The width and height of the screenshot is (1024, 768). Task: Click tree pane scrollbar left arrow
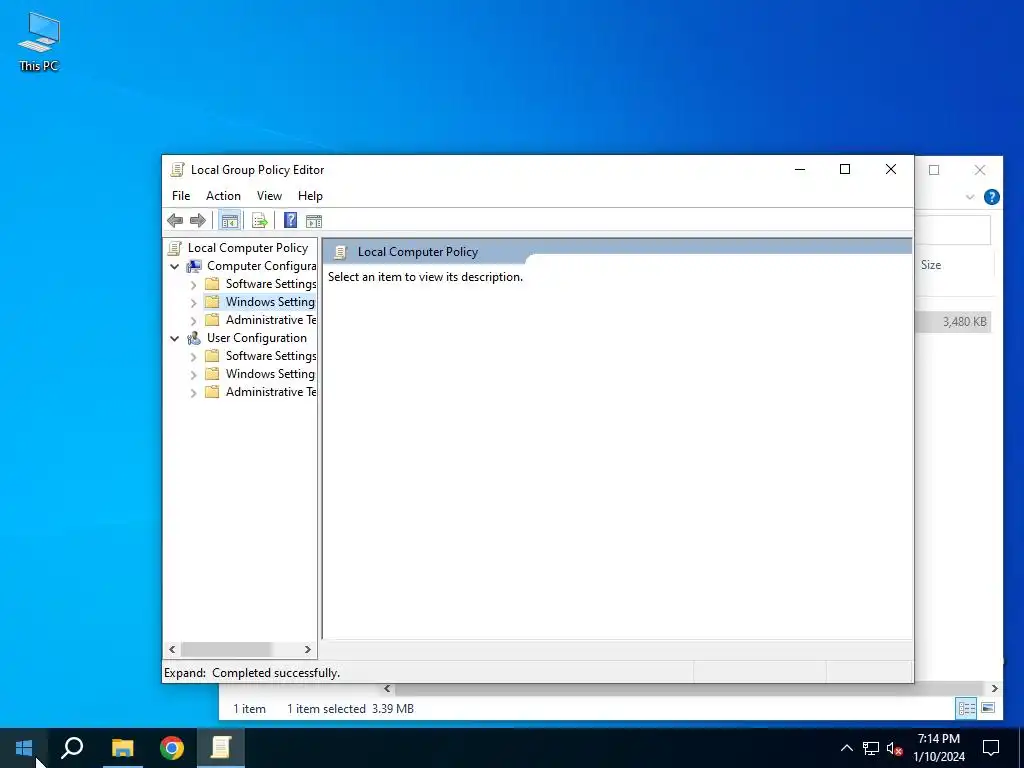(172, 649)
